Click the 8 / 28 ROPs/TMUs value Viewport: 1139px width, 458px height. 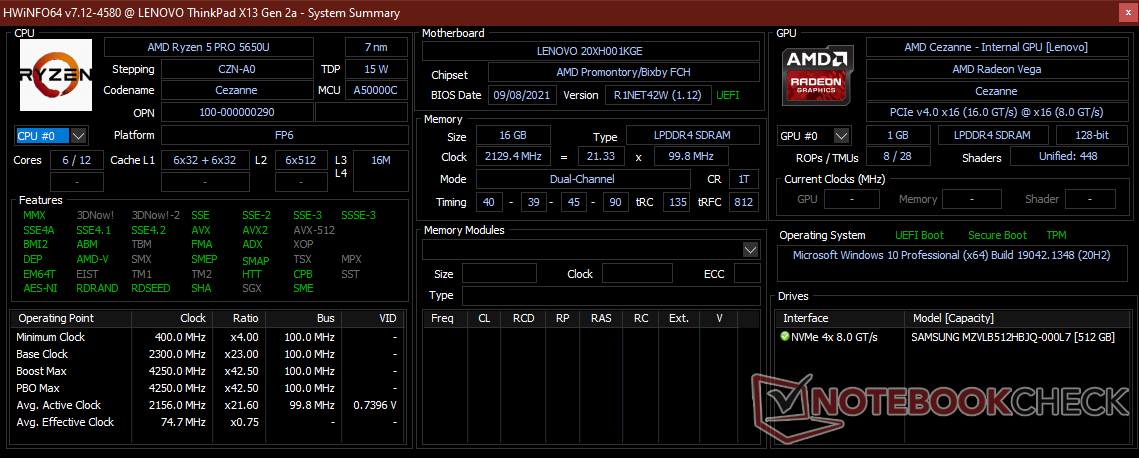tap(898, 157)
